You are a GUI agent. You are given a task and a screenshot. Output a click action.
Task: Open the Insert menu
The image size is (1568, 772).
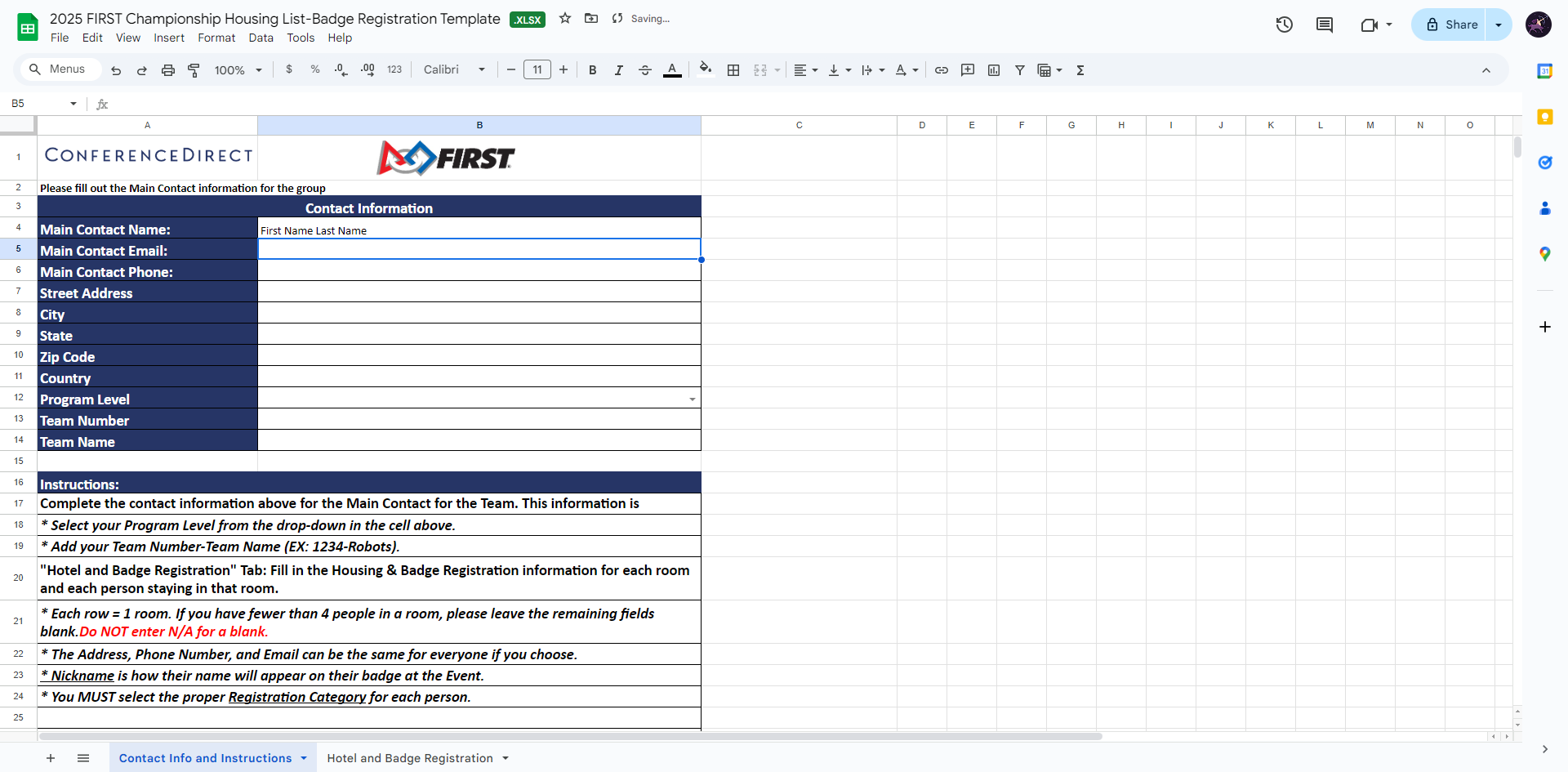(x=169, y=38)
